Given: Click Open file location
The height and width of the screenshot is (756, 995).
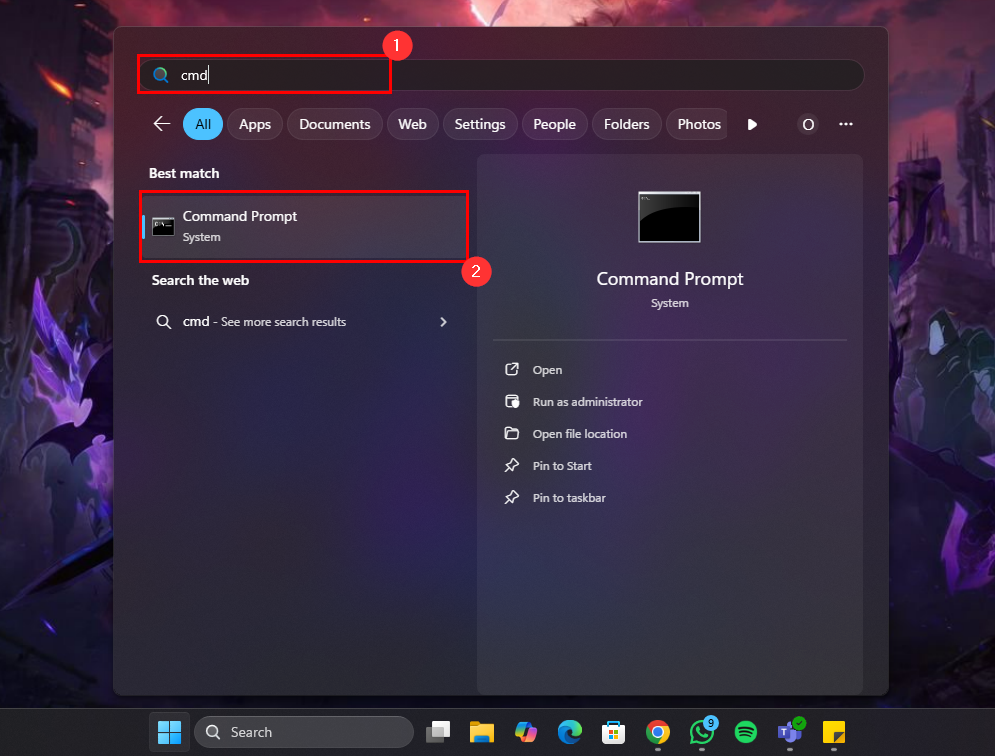Looking at the screenshot, I should pyautogui.click(x=579, y=434).
